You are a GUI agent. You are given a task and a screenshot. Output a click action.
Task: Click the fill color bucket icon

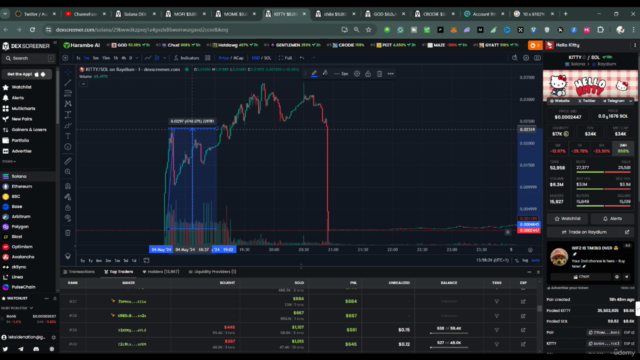325,73
